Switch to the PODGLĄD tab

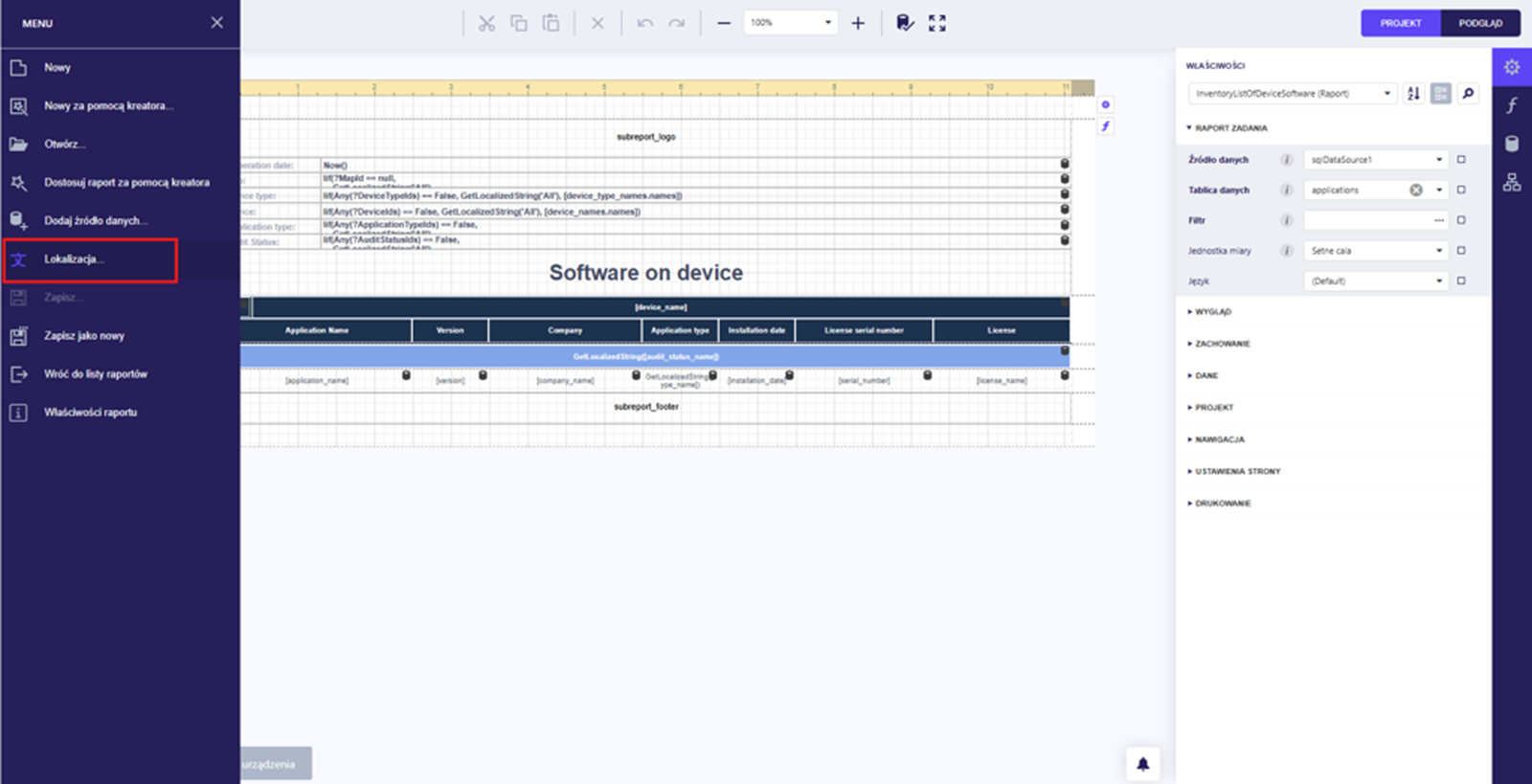click(1479, 23)
